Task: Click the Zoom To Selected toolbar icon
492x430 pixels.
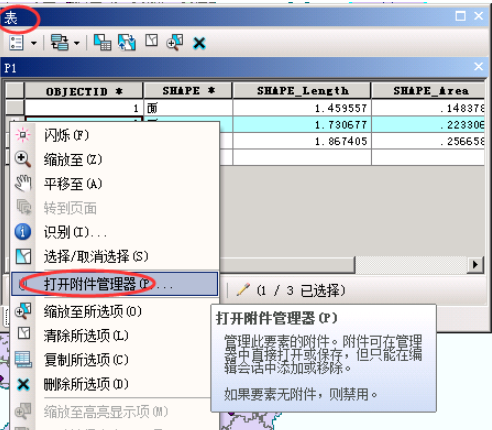Action: point(175,43)
